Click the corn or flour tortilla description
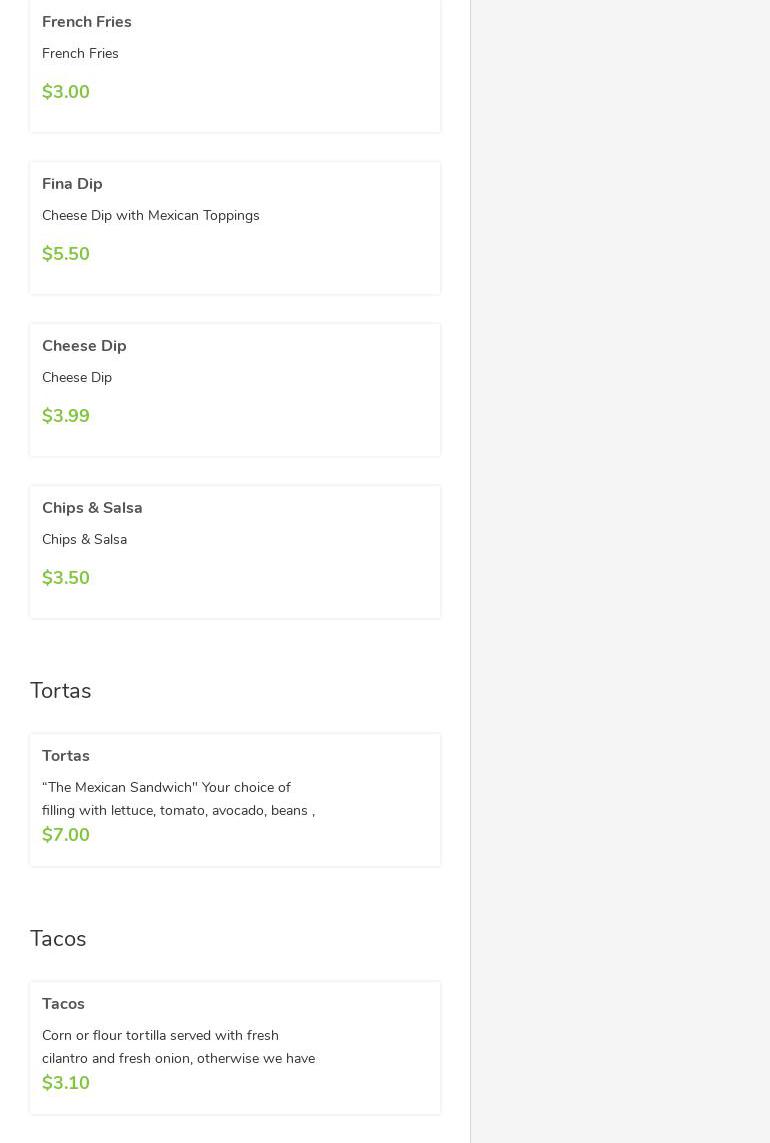 (x=178, y=1047)
